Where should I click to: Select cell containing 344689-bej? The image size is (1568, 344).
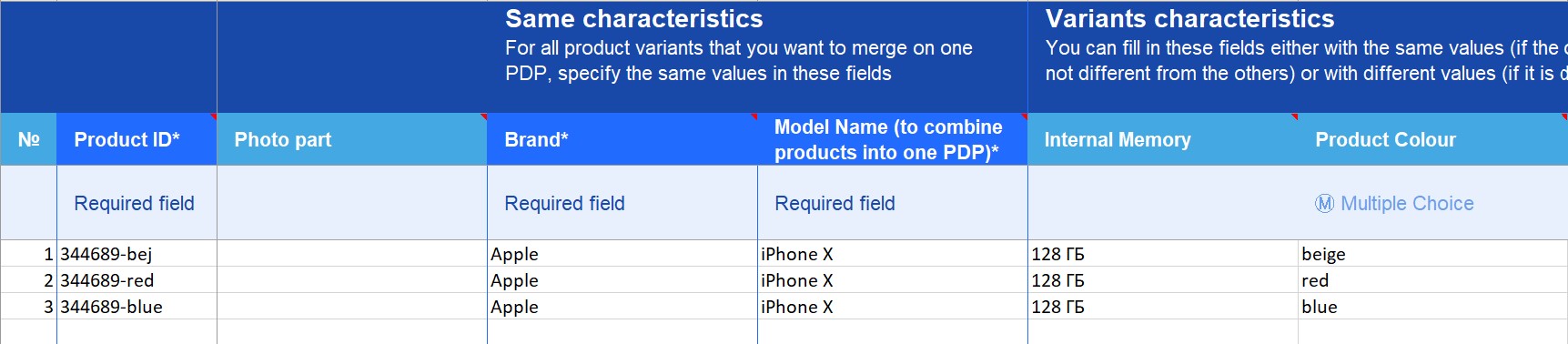[137, 254]
